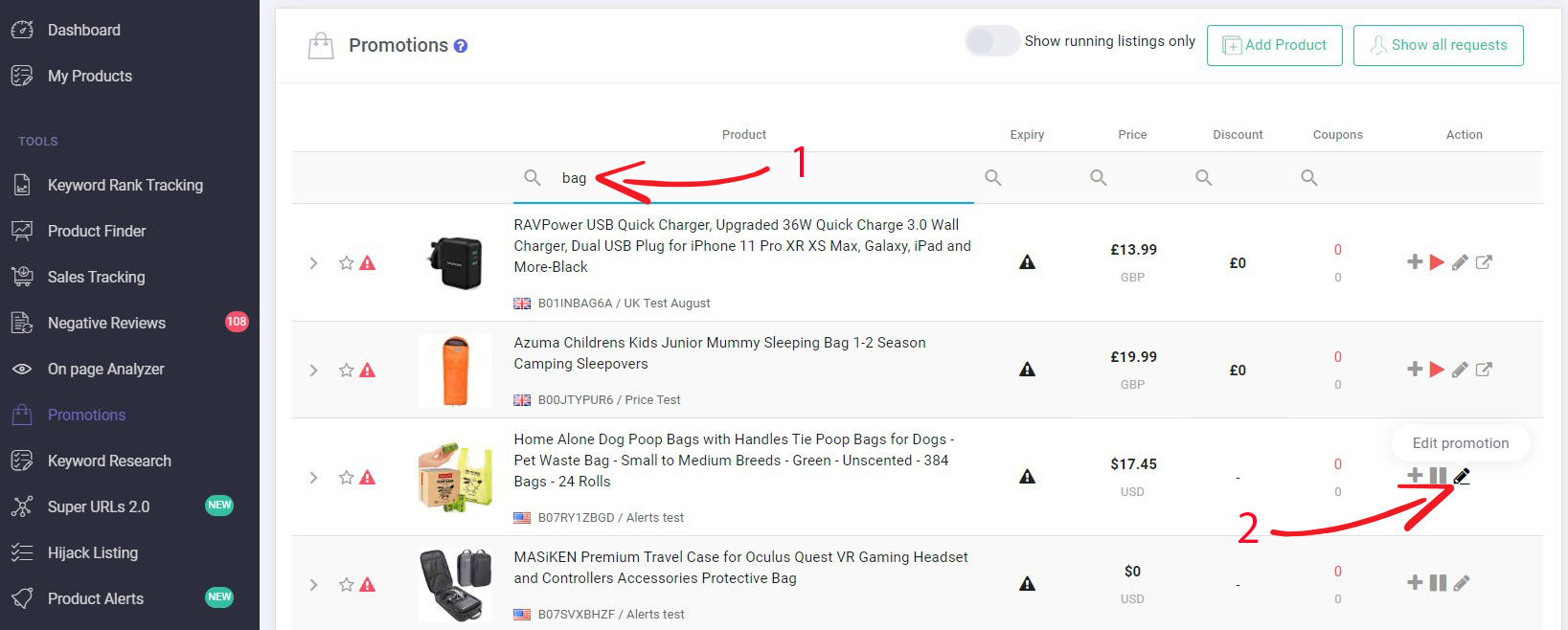
Task: Open the orange sleeping bag thumbnail
Action: click(456, 371)
